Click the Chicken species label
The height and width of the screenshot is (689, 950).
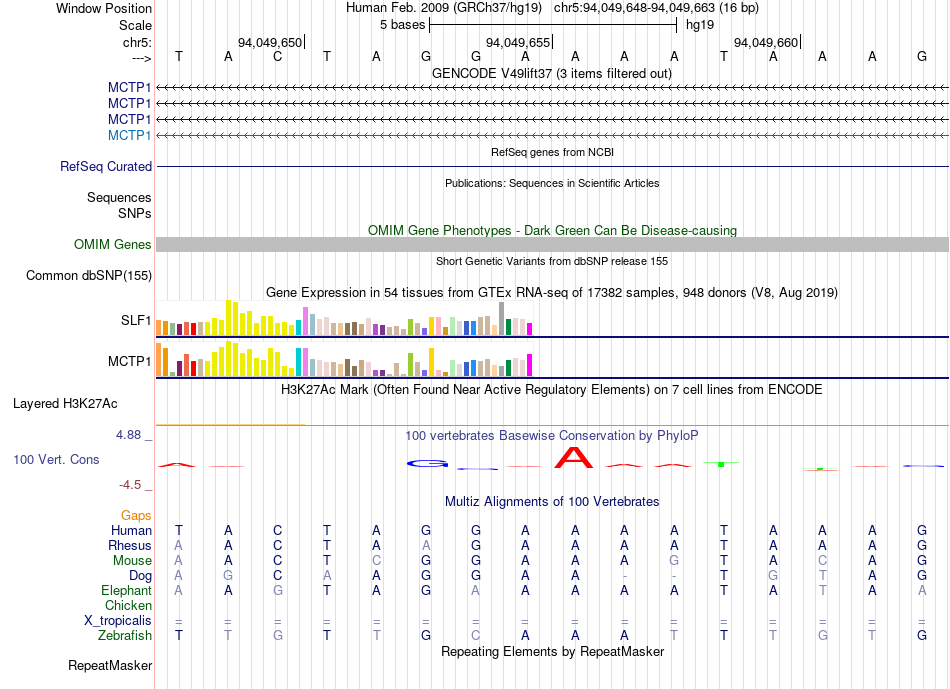[x=128, y=605]
